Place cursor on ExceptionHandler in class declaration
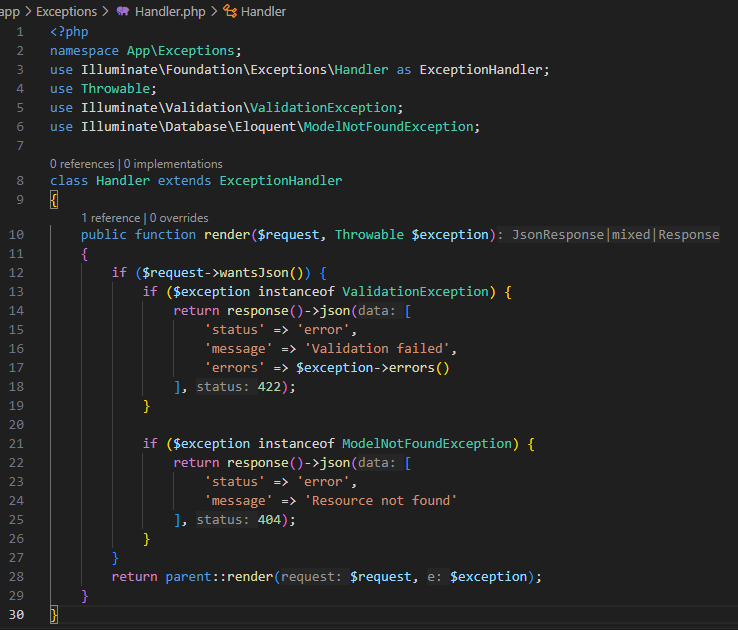Screen dimensions: 738x630 (280, 181)
